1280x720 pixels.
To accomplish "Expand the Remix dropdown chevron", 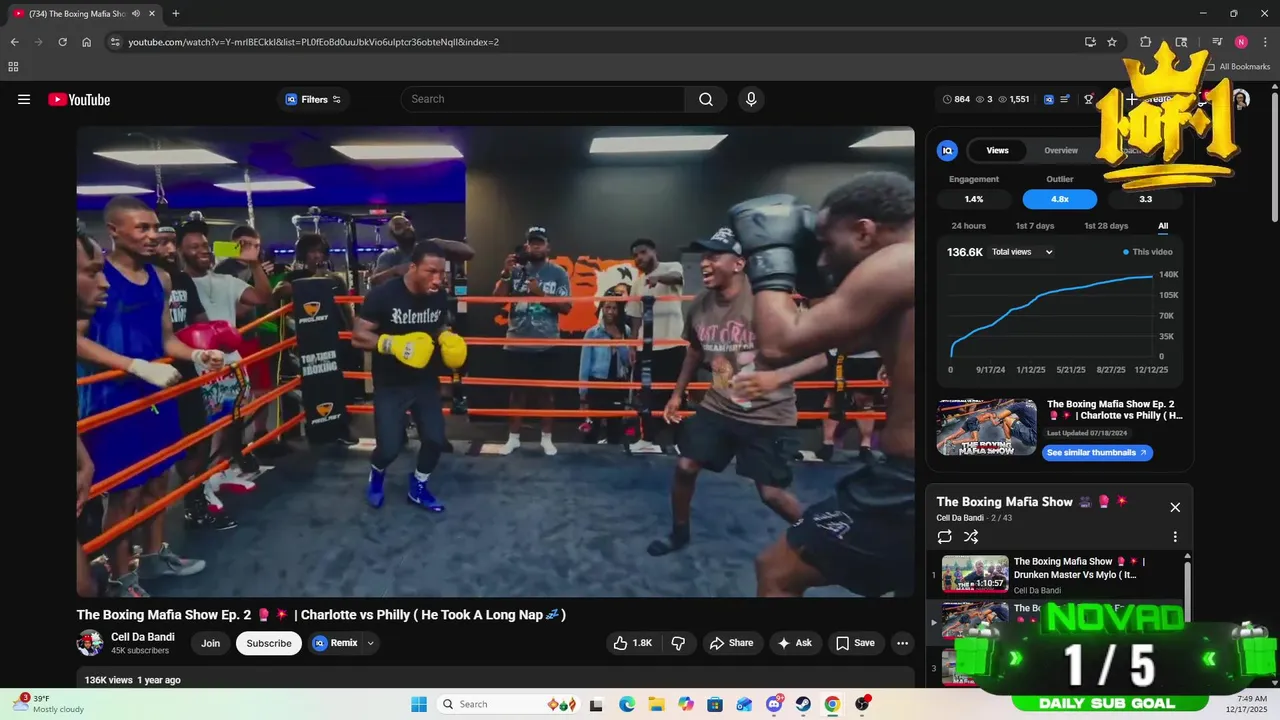I will tap(370, 643).
